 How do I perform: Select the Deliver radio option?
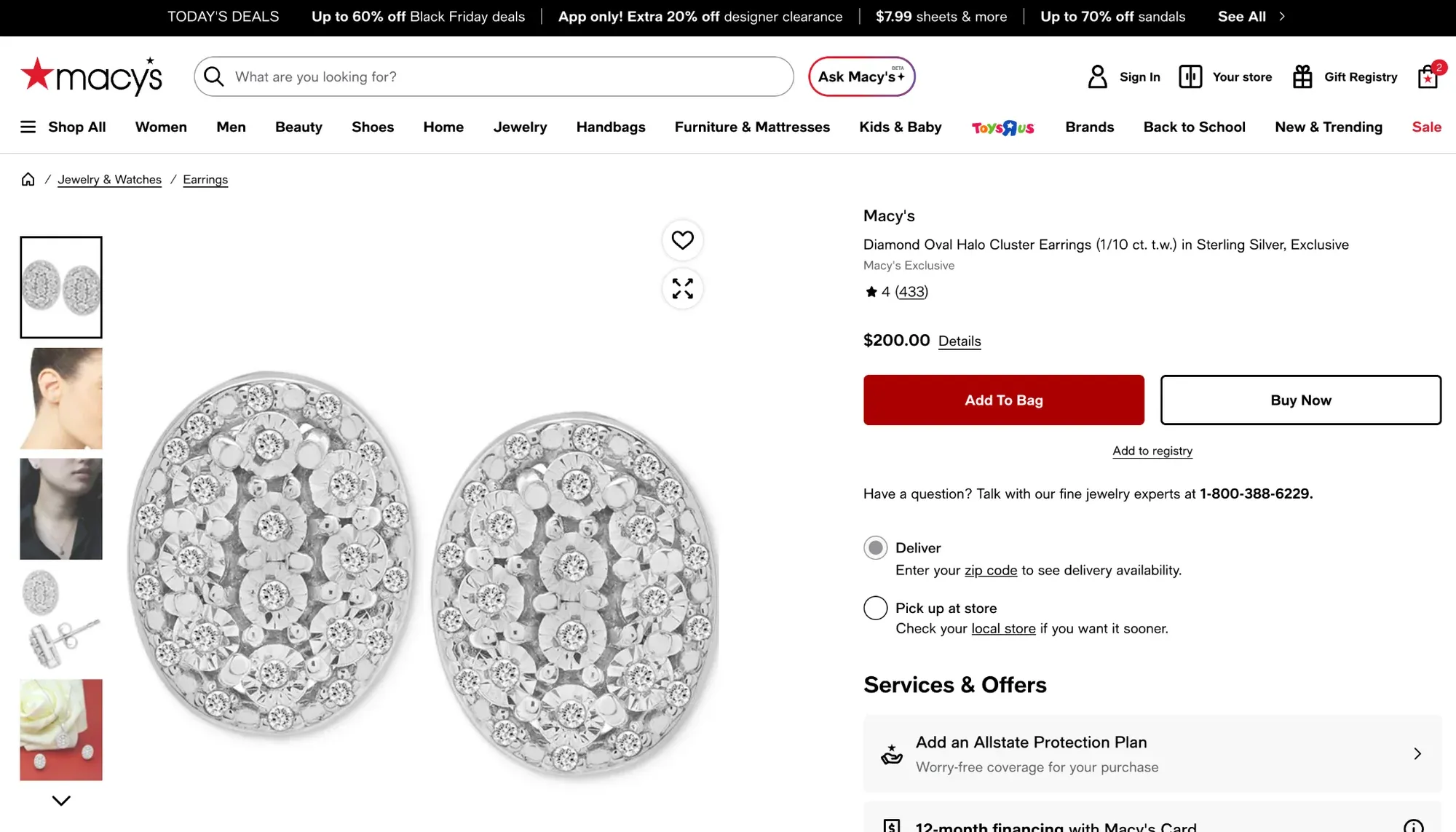point(875,547)
